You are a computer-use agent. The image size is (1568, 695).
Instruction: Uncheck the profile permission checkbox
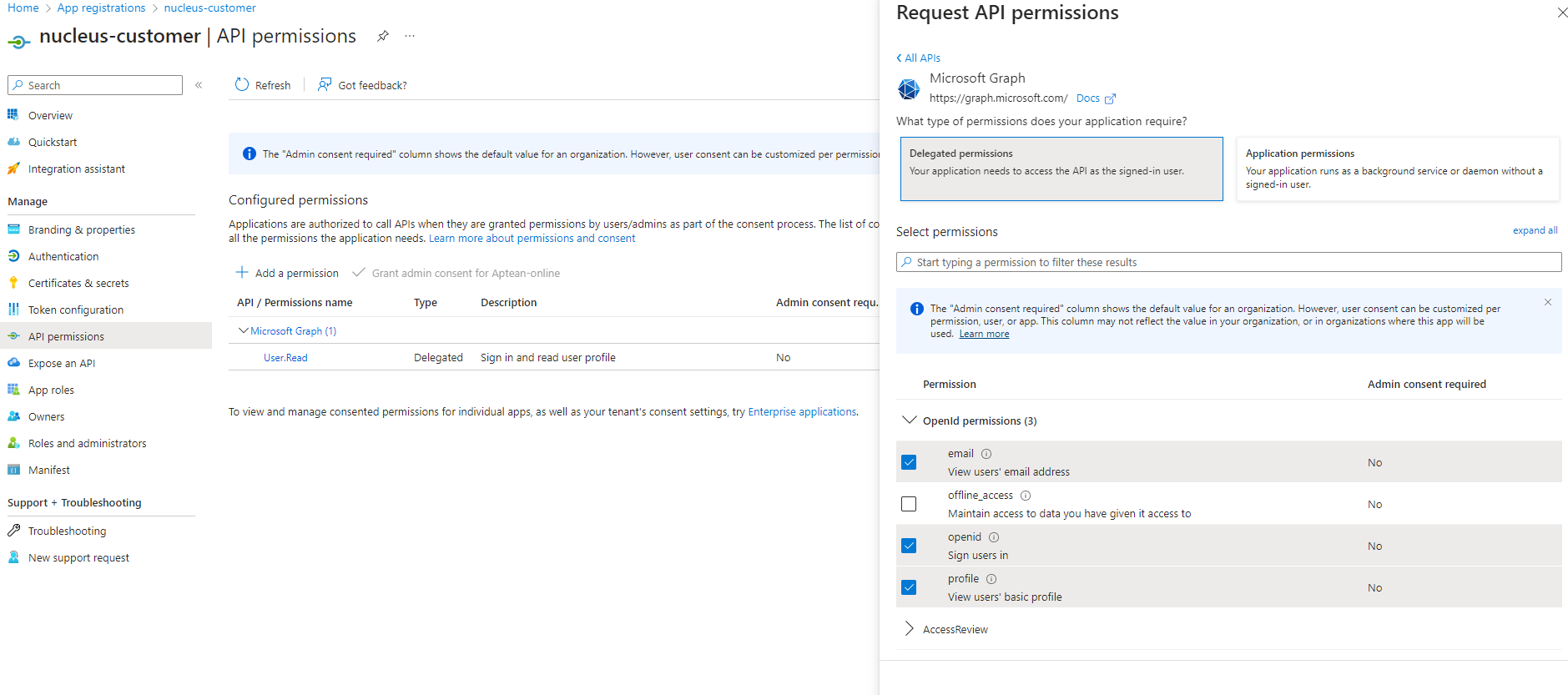pyautogui.click(x=909, y=587)
